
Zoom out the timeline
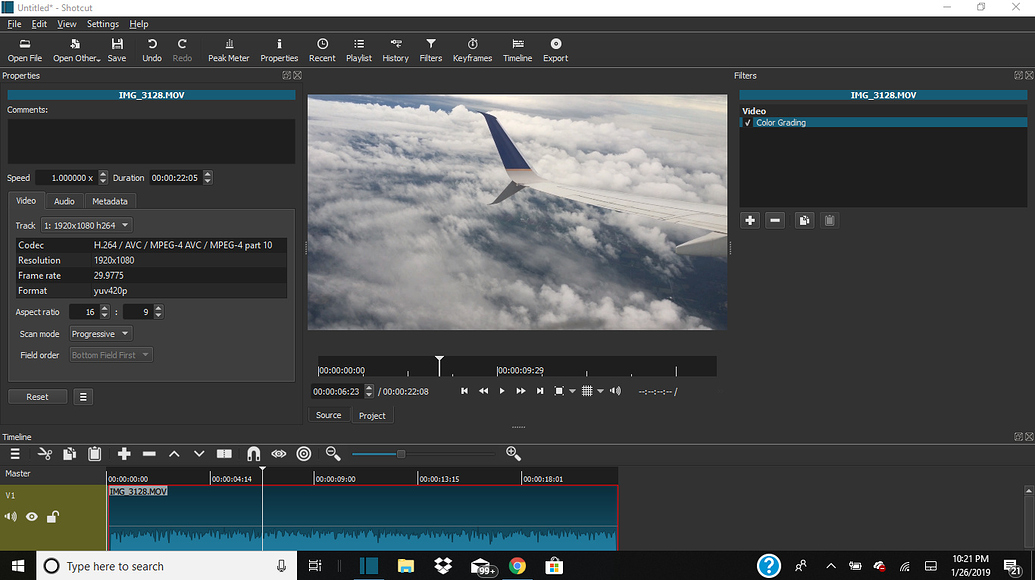click(x=333, y=454)
